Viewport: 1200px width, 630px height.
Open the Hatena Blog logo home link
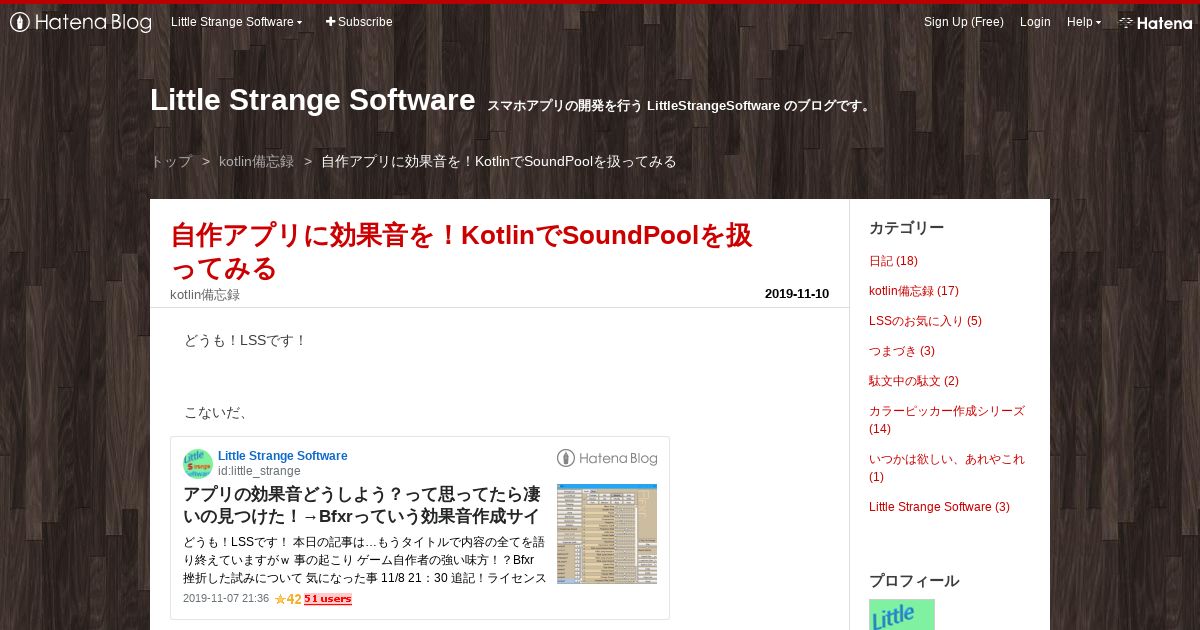81,22
